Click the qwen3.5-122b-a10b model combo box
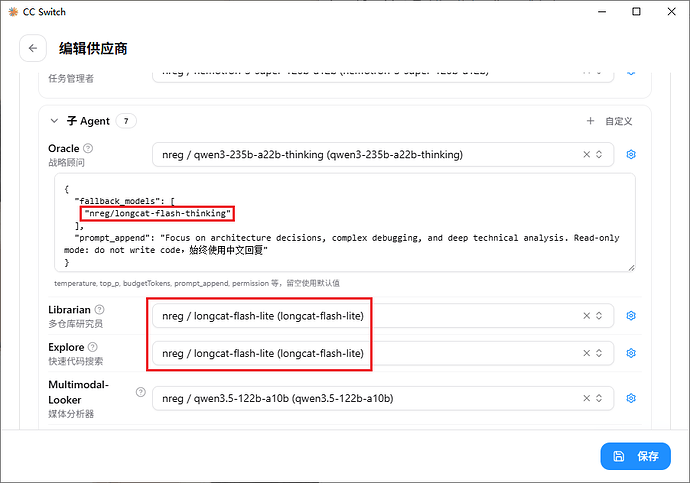This screenshot has width=690, height=483. [383, 398]
